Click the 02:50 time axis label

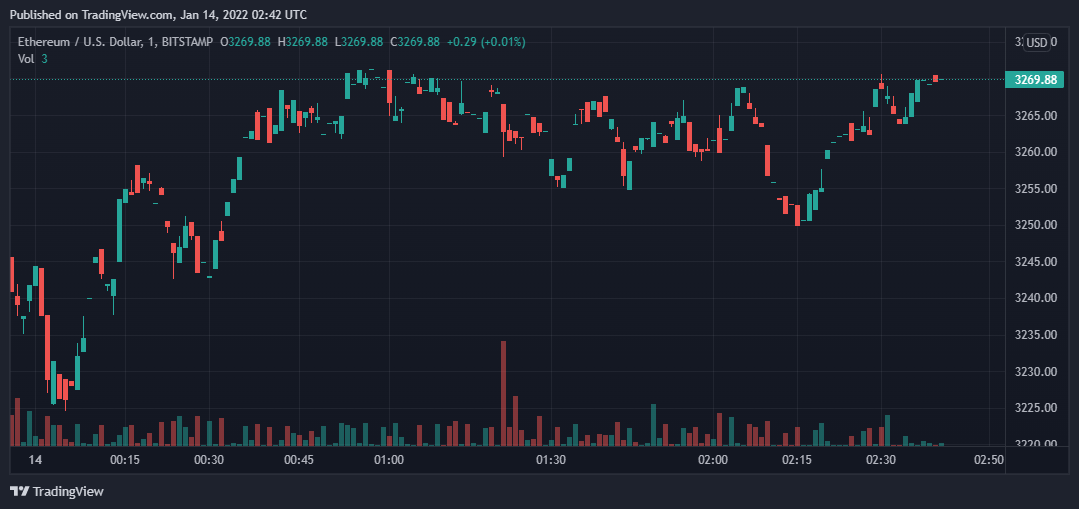point(989,460)
